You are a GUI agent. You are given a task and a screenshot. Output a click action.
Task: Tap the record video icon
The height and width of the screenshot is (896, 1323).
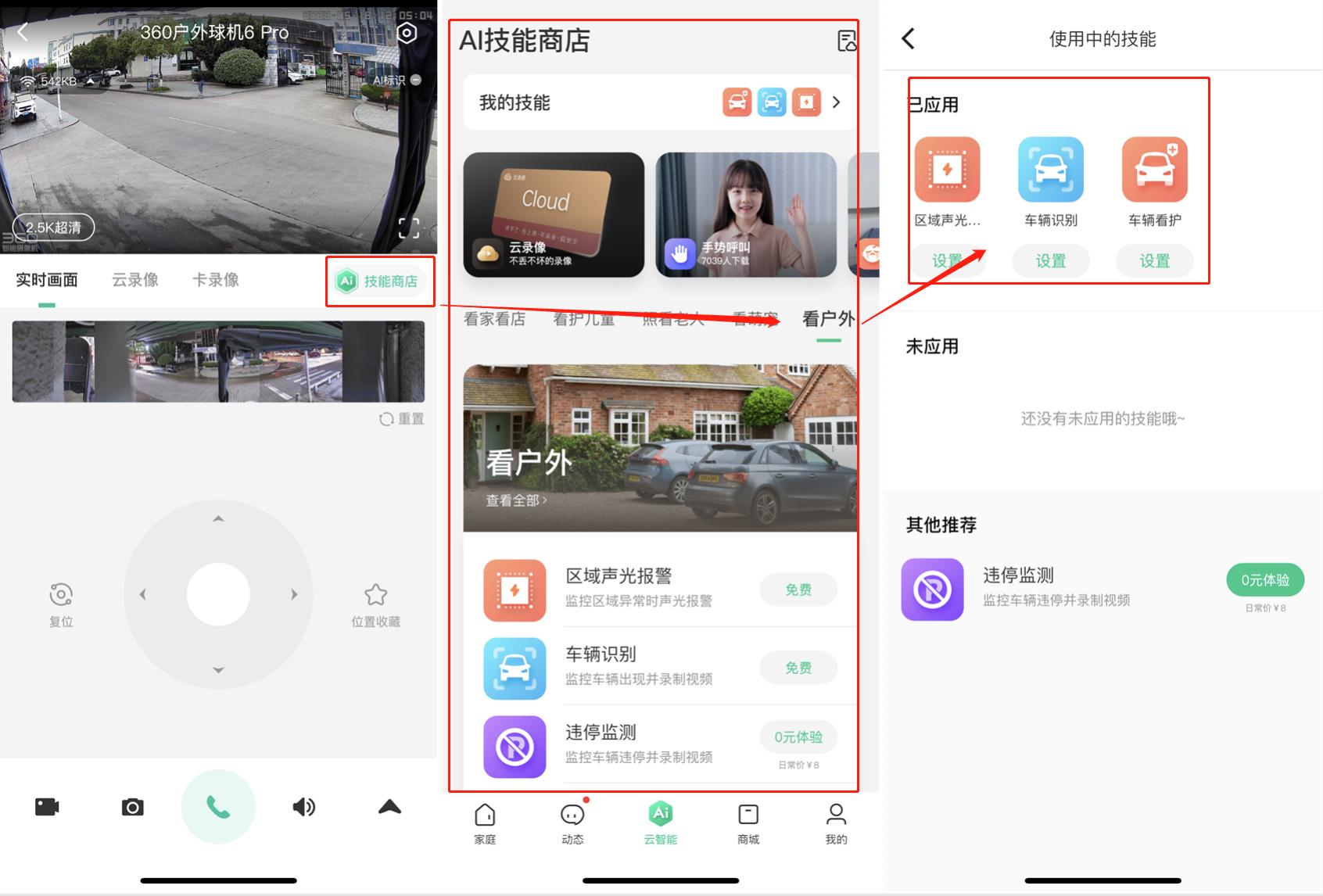click(47, 807)
